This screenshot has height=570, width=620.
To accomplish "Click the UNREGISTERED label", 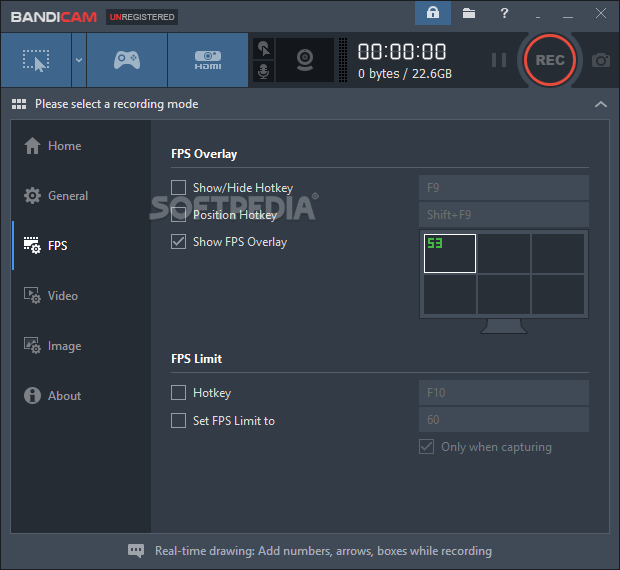I will [142, 17].
